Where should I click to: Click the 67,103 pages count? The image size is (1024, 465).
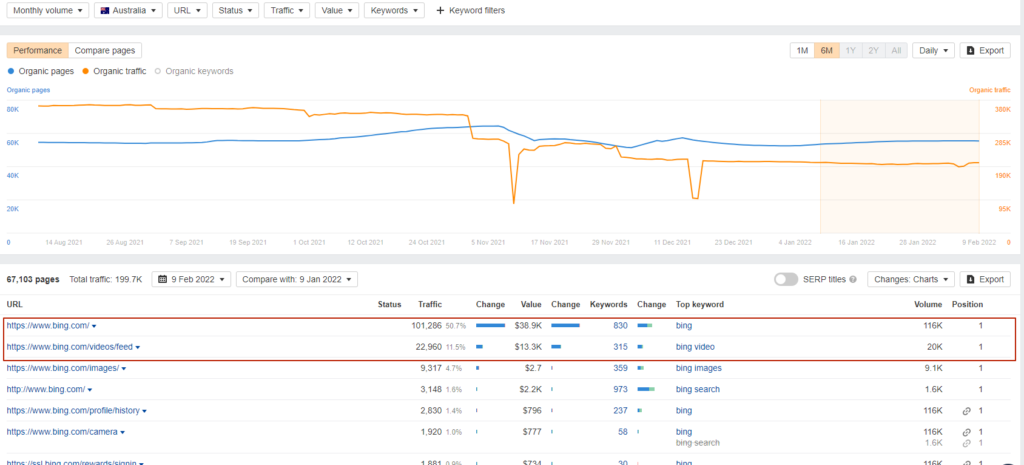coord(33,279)
